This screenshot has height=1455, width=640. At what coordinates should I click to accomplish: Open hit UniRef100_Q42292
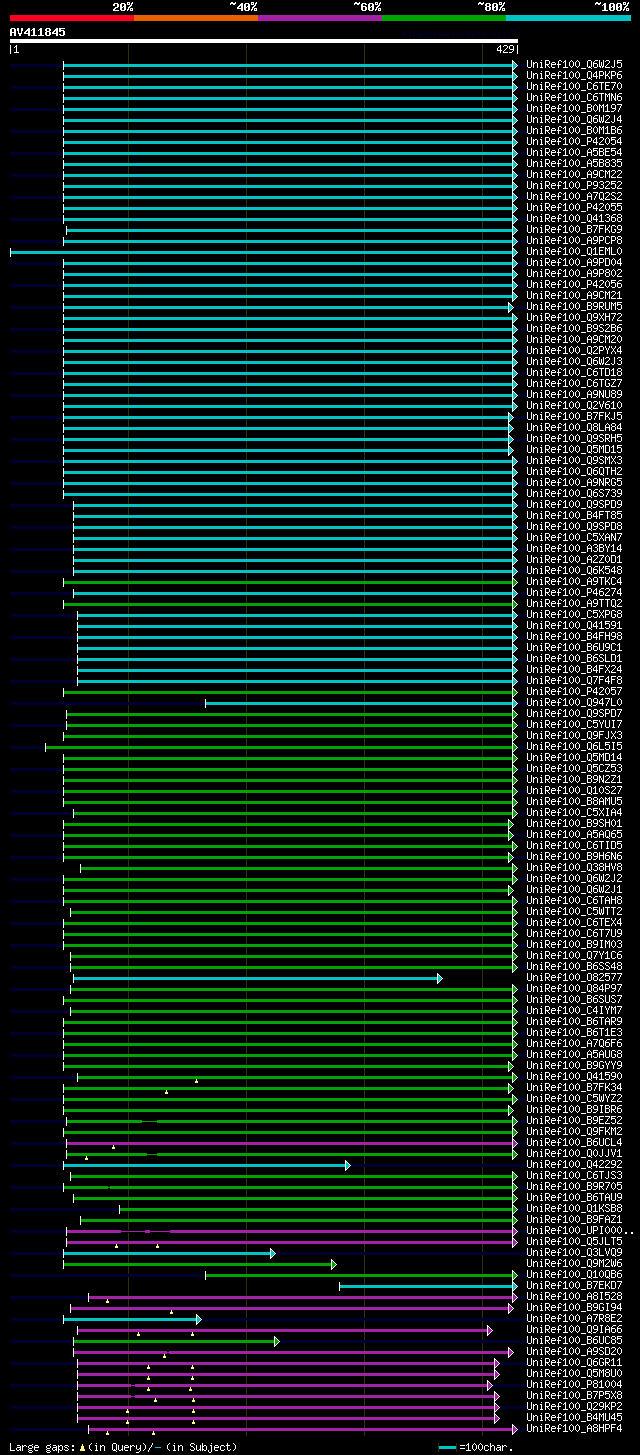(574, 1164)
